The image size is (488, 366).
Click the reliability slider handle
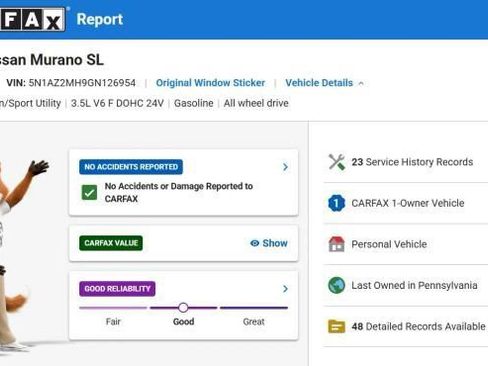point(183,308)
